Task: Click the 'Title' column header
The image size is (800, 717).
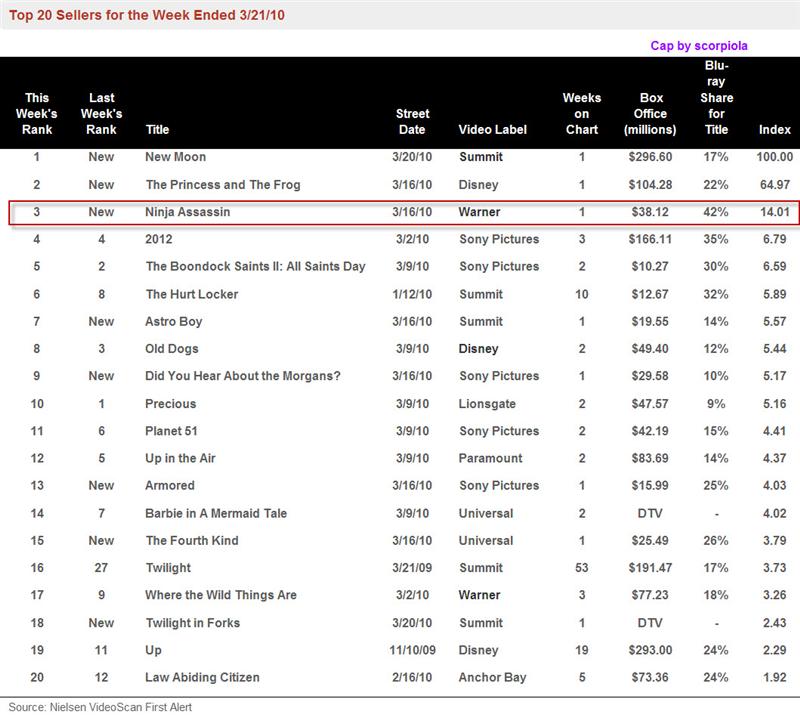Action: (x=157, y=130)
